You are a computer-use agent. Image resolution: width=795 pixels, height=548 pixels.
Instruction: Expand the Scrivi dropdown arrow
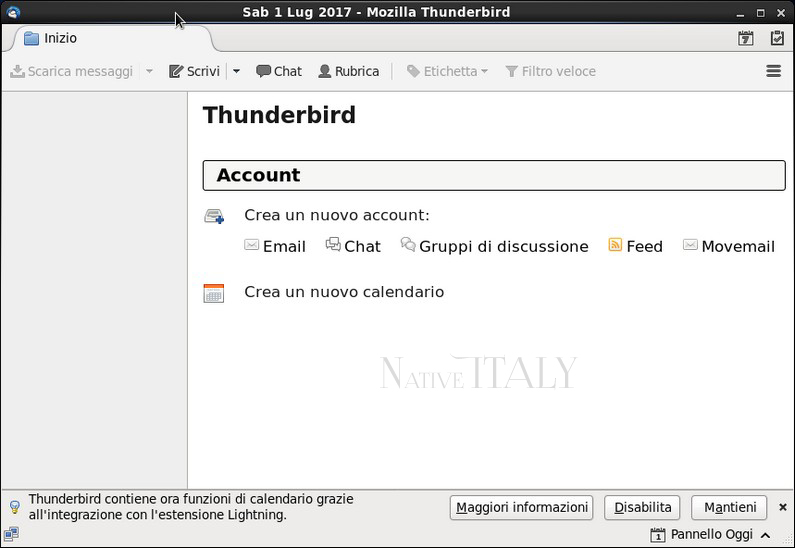pyautogui.click(x=237, y=71)
